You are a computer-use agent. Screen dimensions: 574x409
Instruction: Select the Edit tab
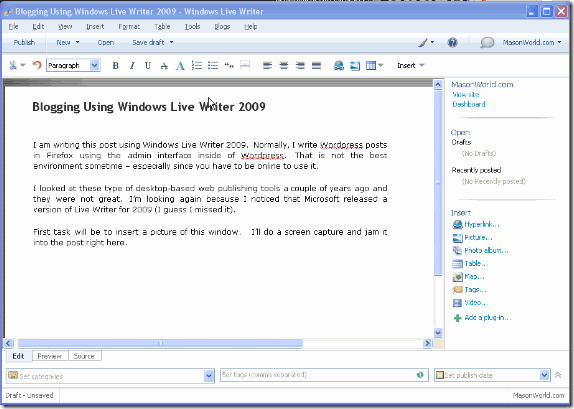(x=18, y=356)
